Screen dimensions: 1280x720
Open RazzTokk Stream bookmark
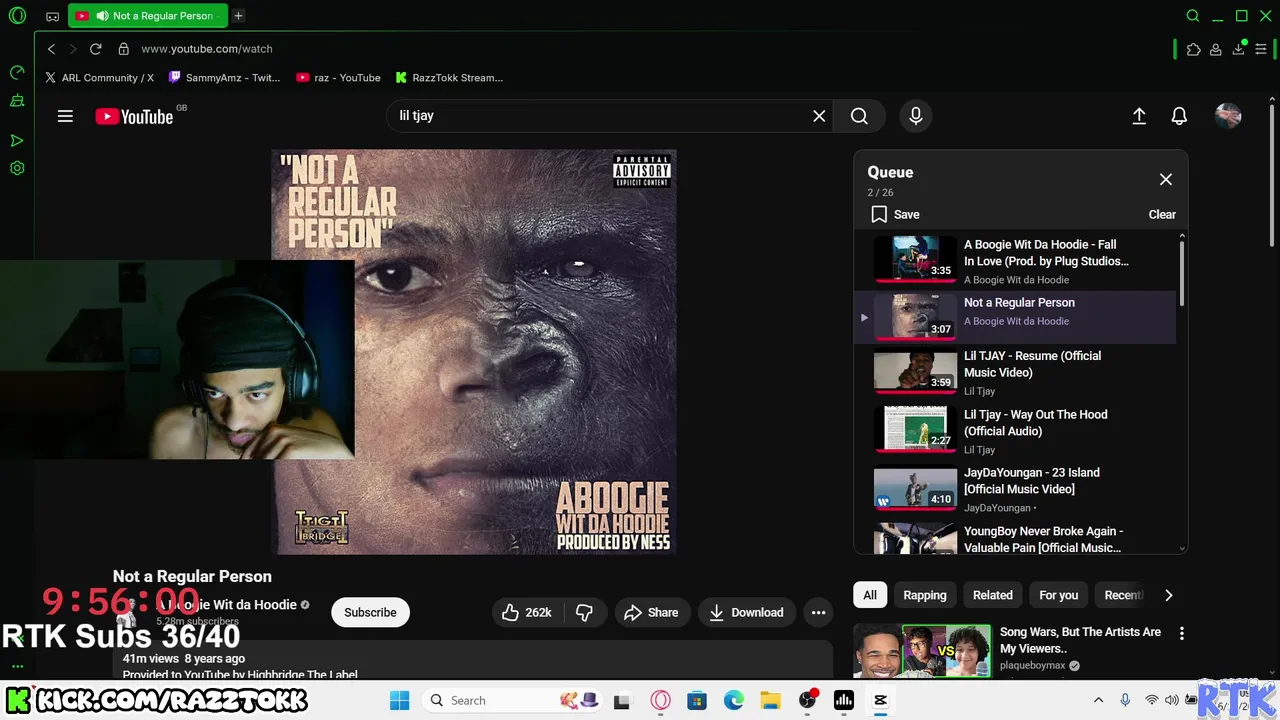click(449, 77)
